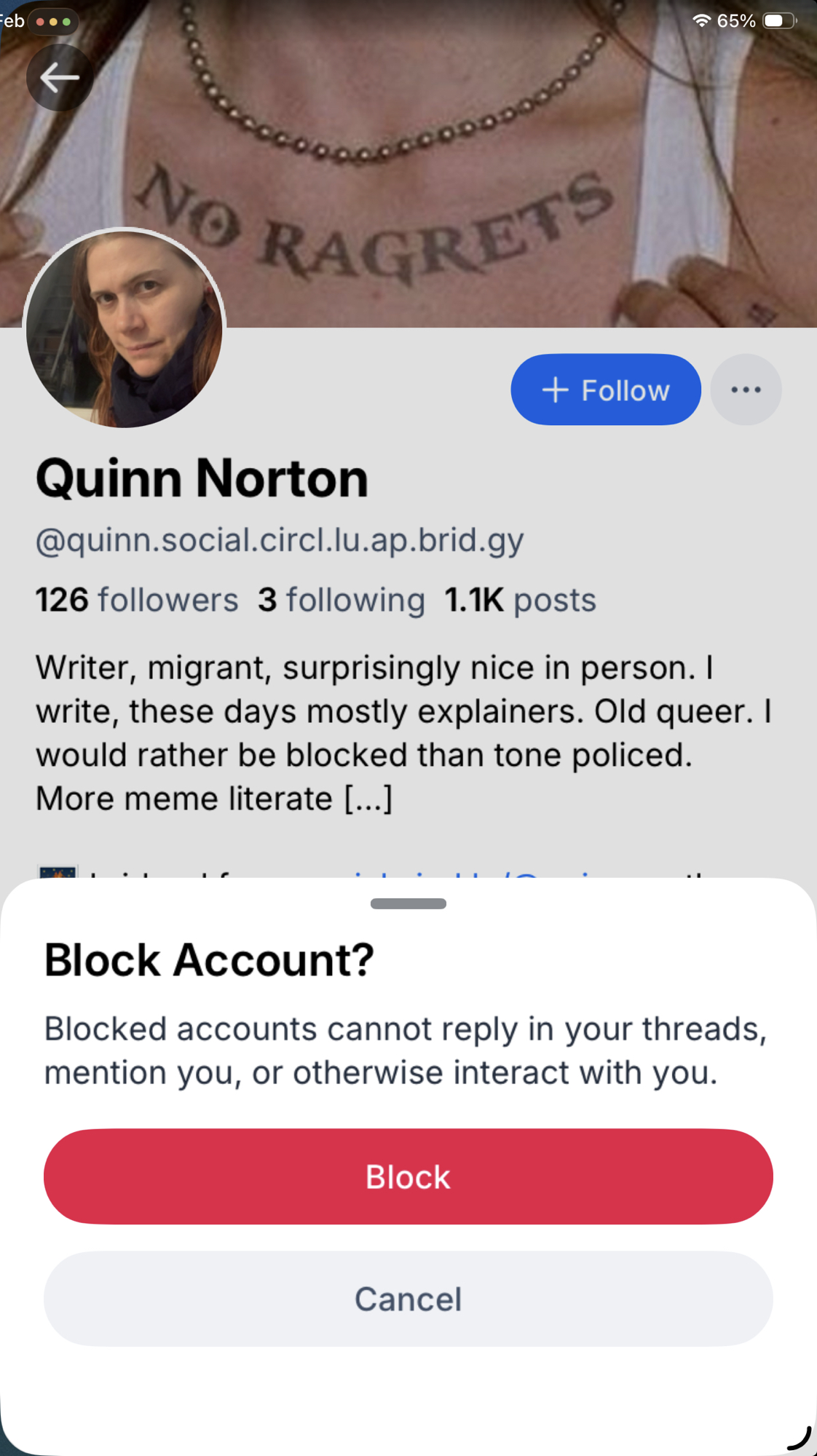Tap the "Block Account?" heading

tap(209, 960)
